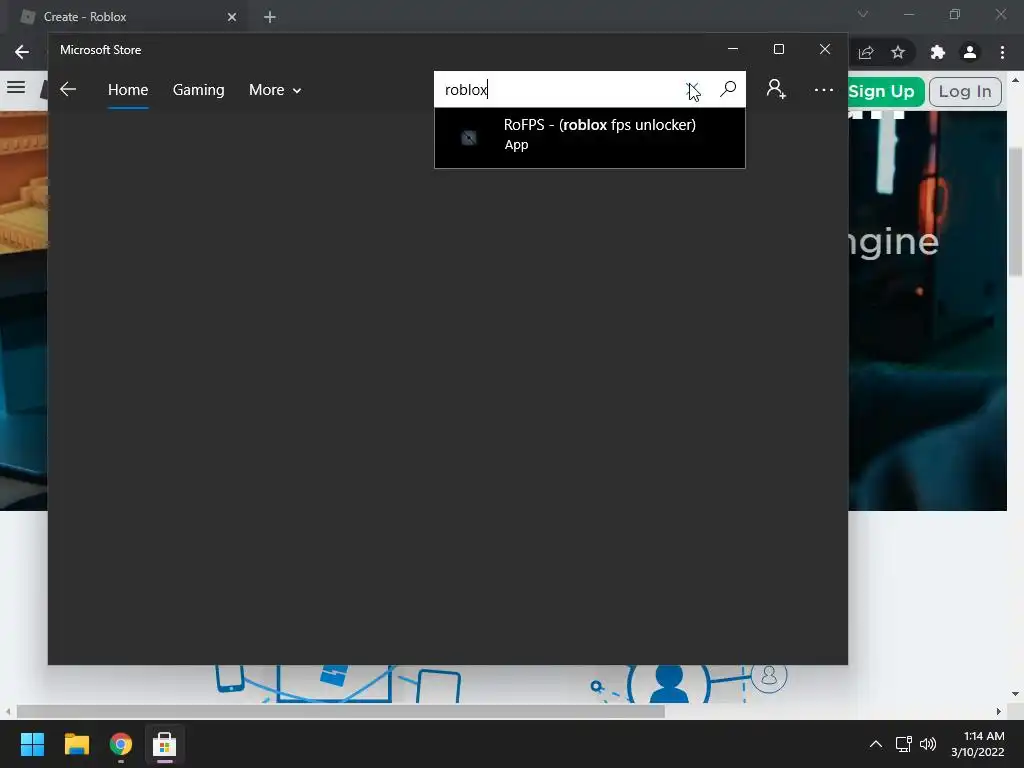The image size is (1024, 768).
Task: Expand the More dropdown menu
Action: [x=275, y=89]
